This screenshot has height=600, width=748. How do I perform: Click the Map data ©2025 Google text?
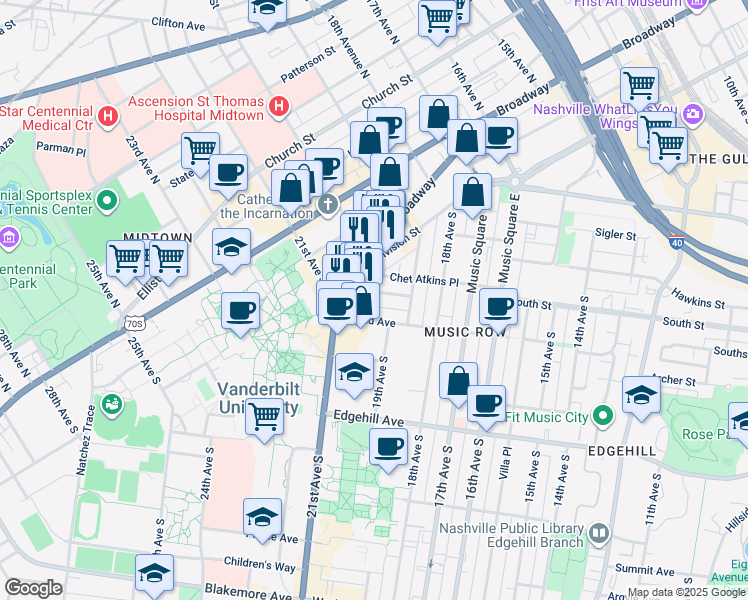[x=687, y=593]
